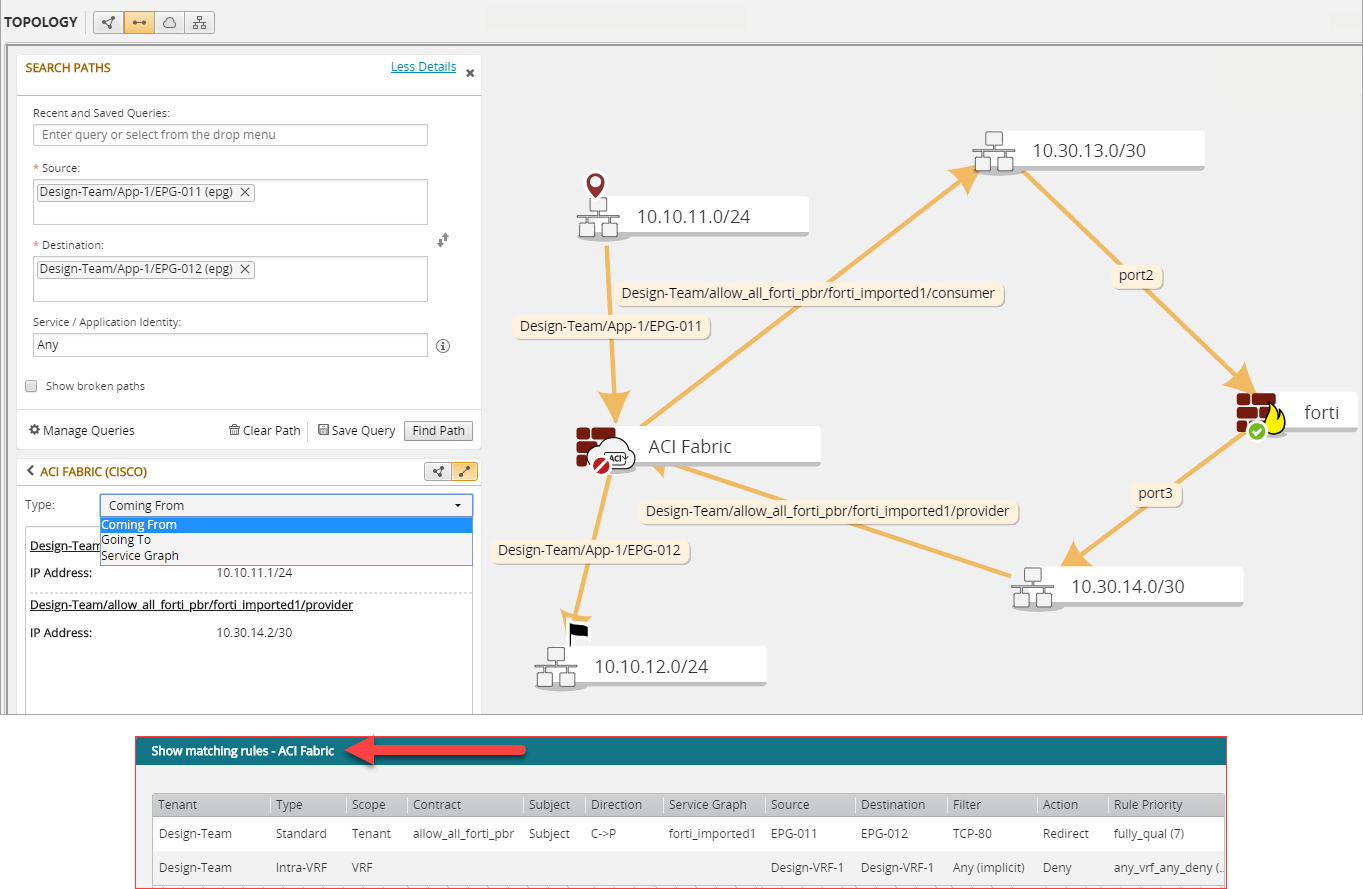The width and height of the screenshot is (1363, 889).
Task: Swap source and destination with arrows icon
Action: click(444, 240)
